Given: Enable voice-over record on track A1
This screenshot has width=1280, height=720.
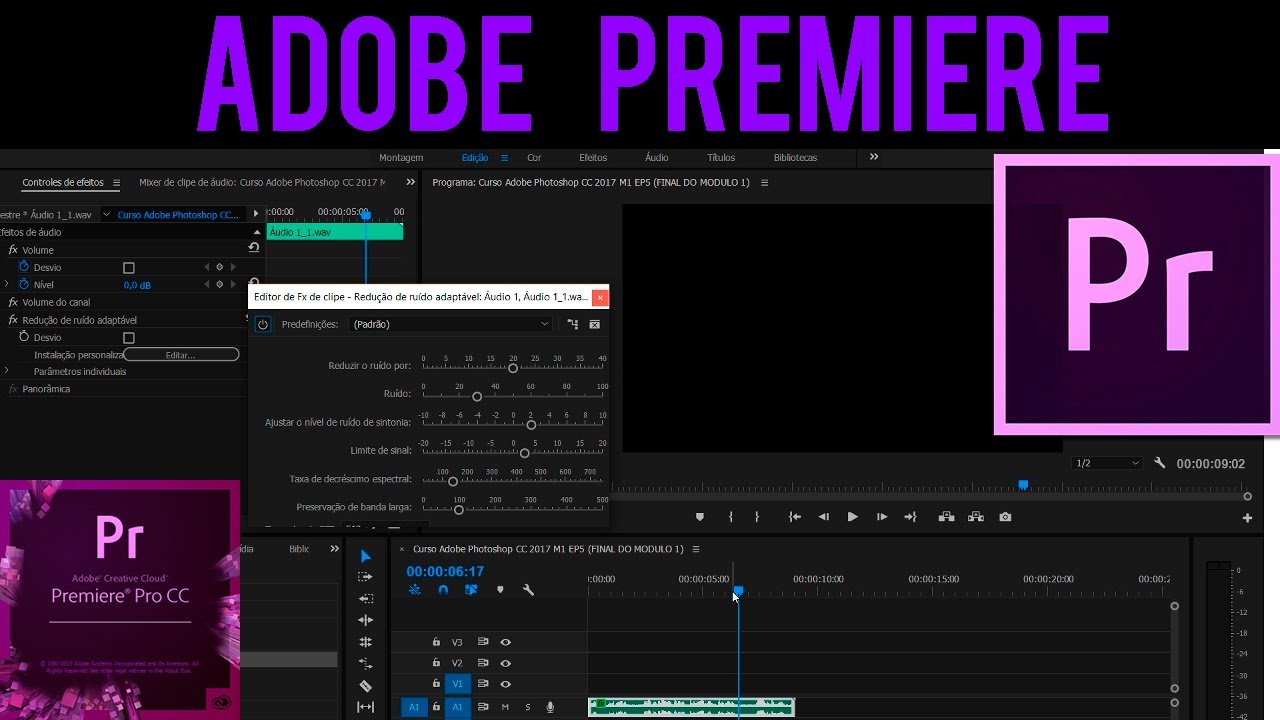Looking at the screenshot, I should coord(550,707).
